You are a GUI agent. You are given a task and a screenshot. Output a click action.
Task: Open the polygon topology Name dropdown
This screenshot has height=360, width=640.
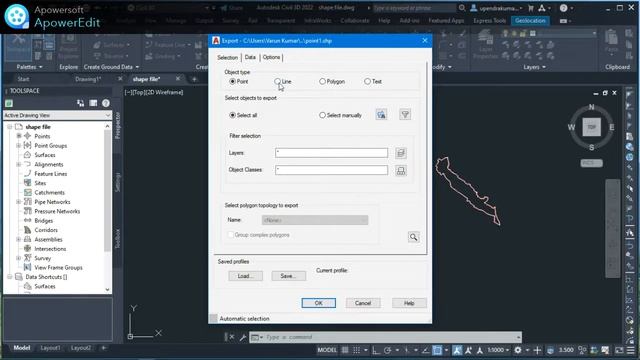click(315, 220)
